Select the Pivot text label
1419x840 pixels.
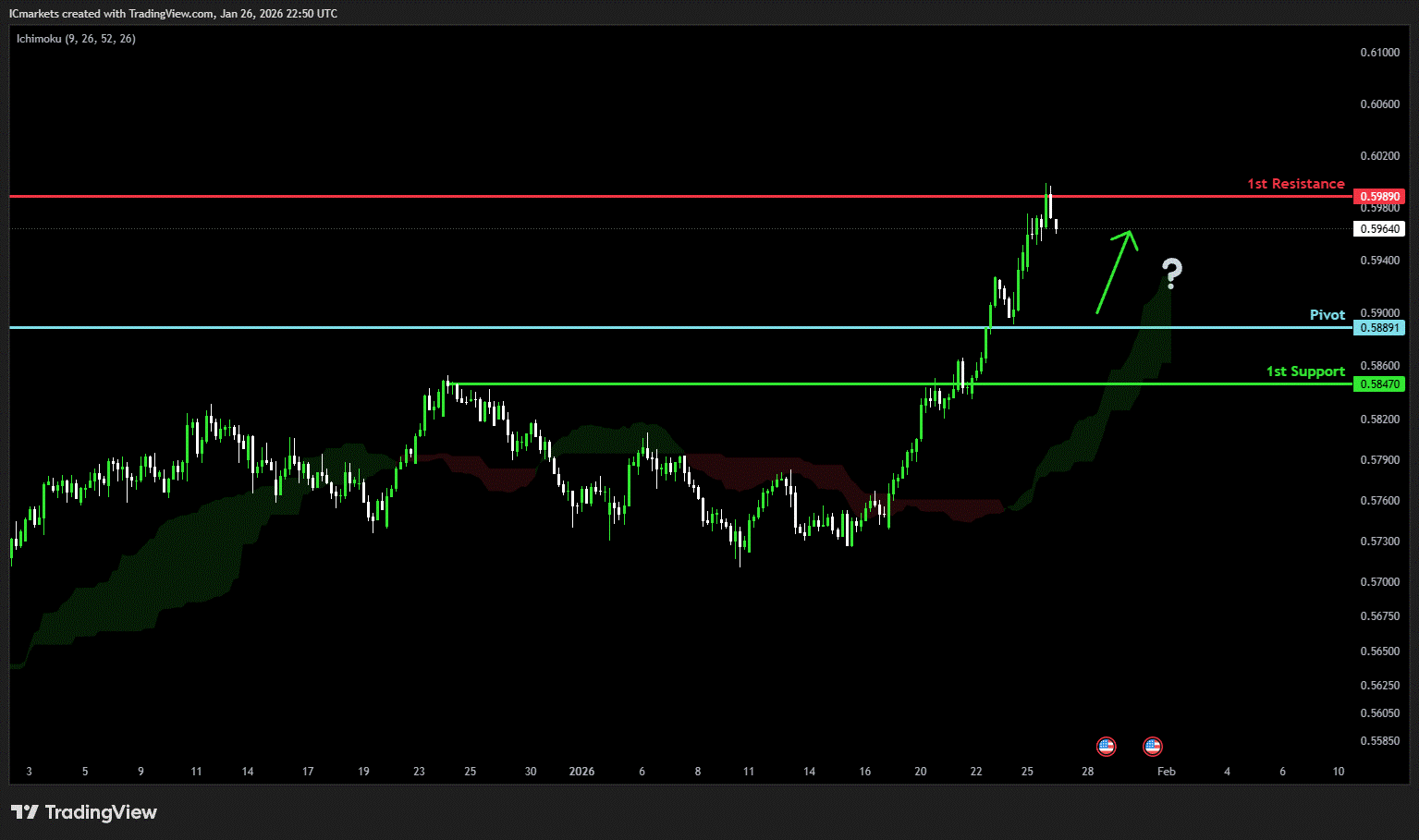point(1327,315)
